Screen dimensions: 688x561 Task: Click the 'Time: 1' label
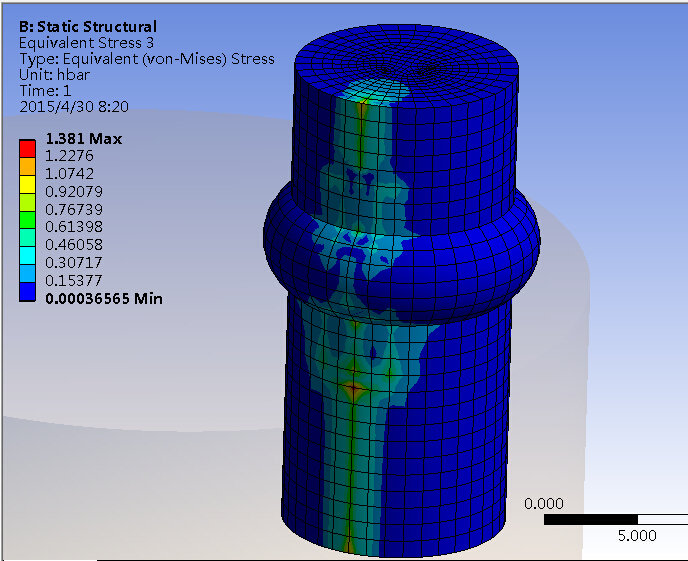(x=45, y=91)
